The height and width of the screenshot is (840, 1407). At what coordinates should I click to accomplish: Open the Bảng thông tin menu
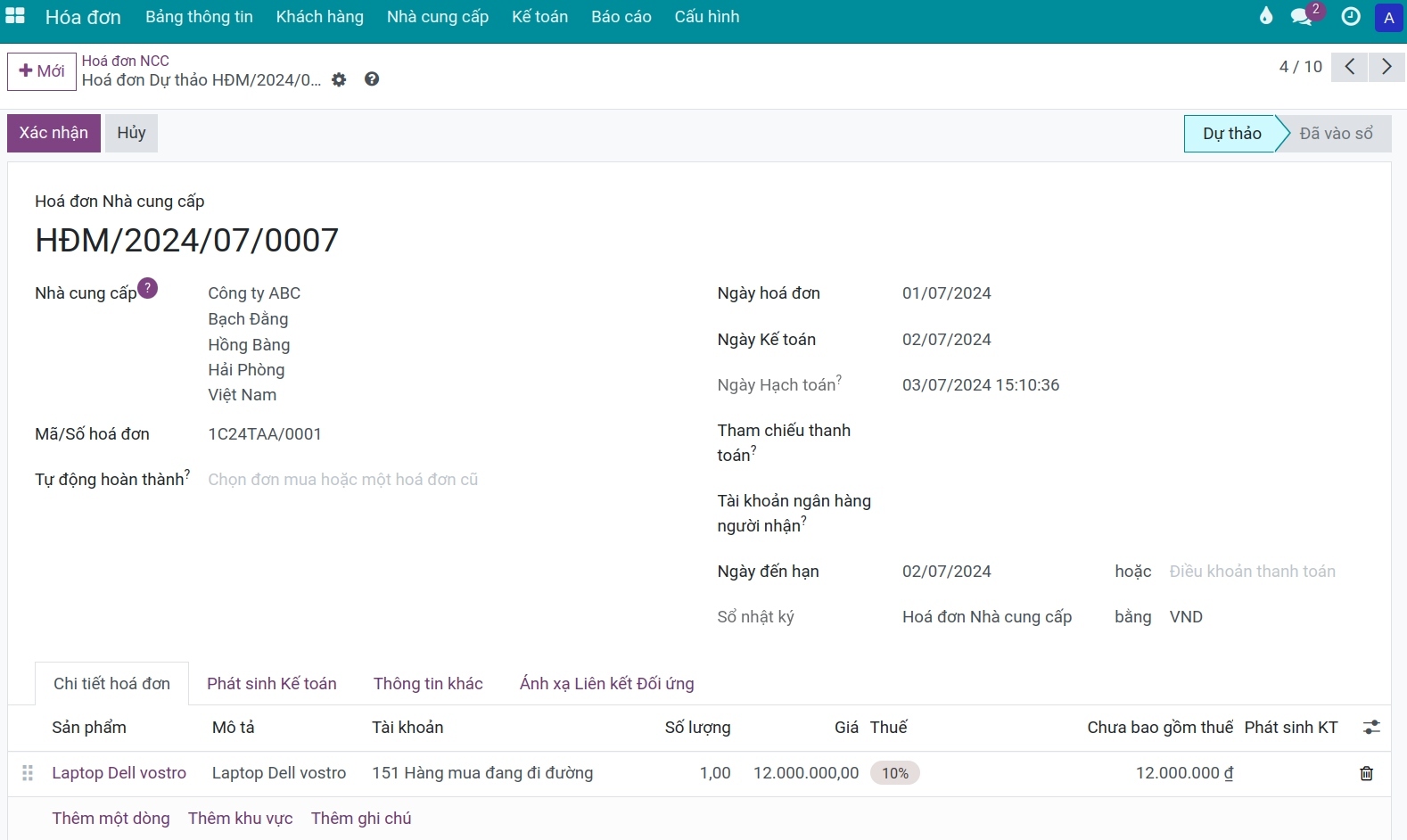pyautogui.click(x=199, y=17)
